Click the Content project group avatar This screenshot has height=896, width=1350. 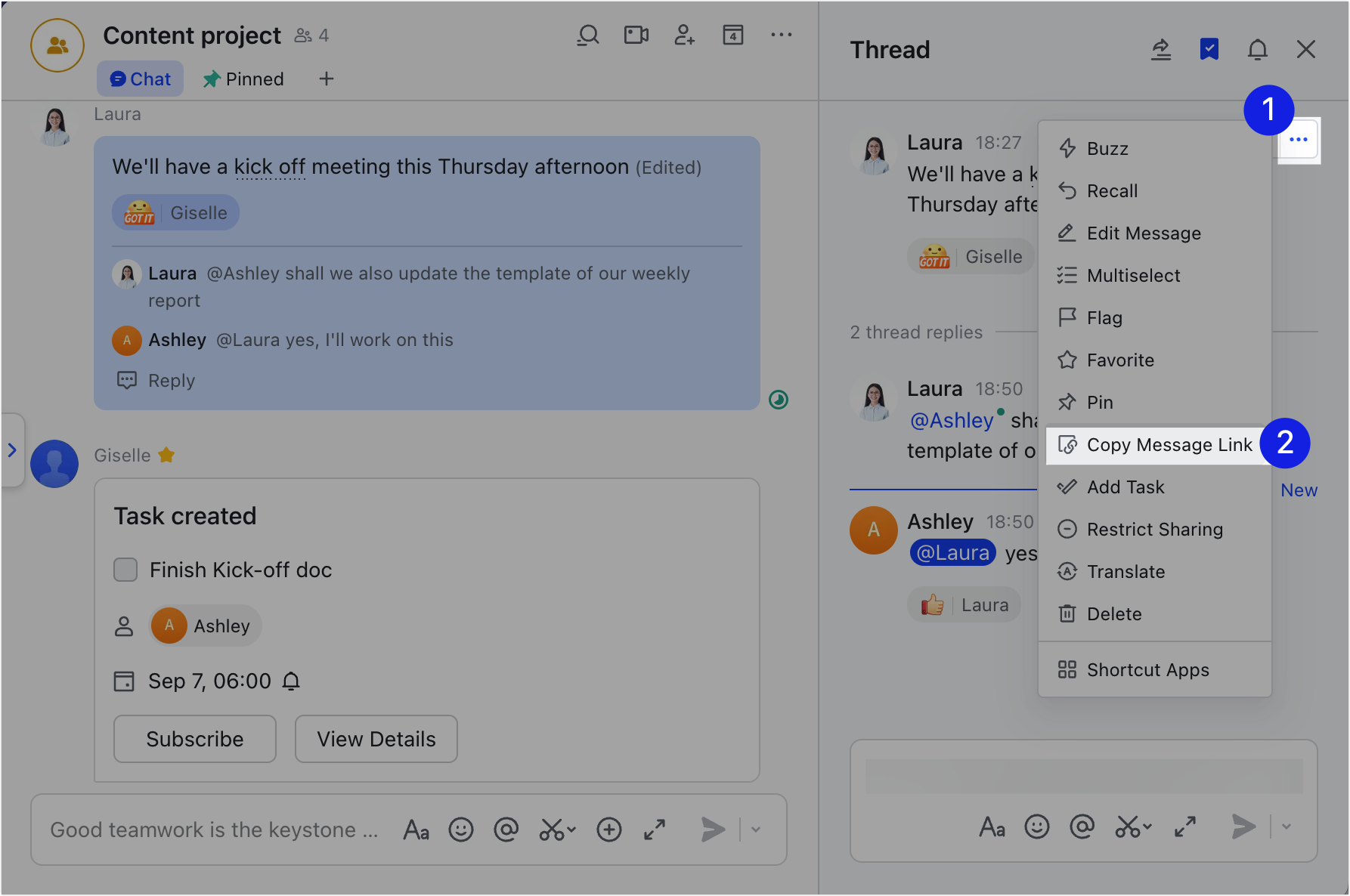tap(57, 45)
